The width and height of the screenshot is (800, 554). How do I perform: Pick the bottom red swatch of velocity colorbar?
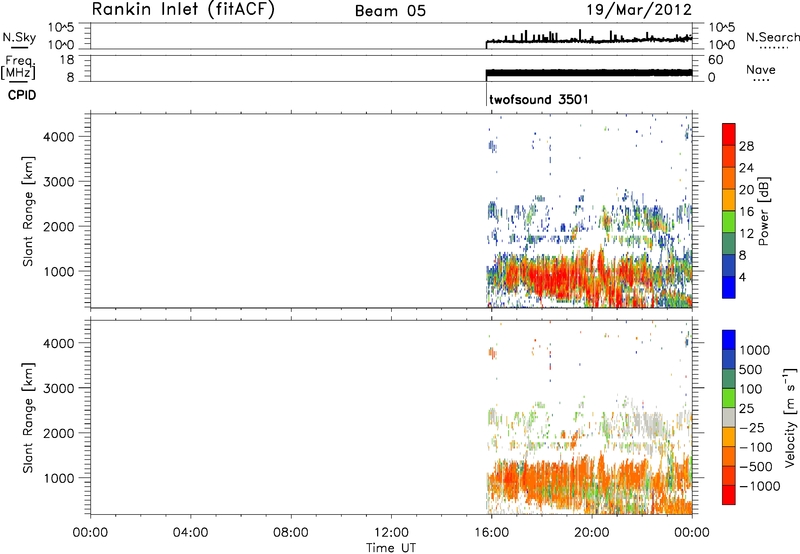point(729,495)
